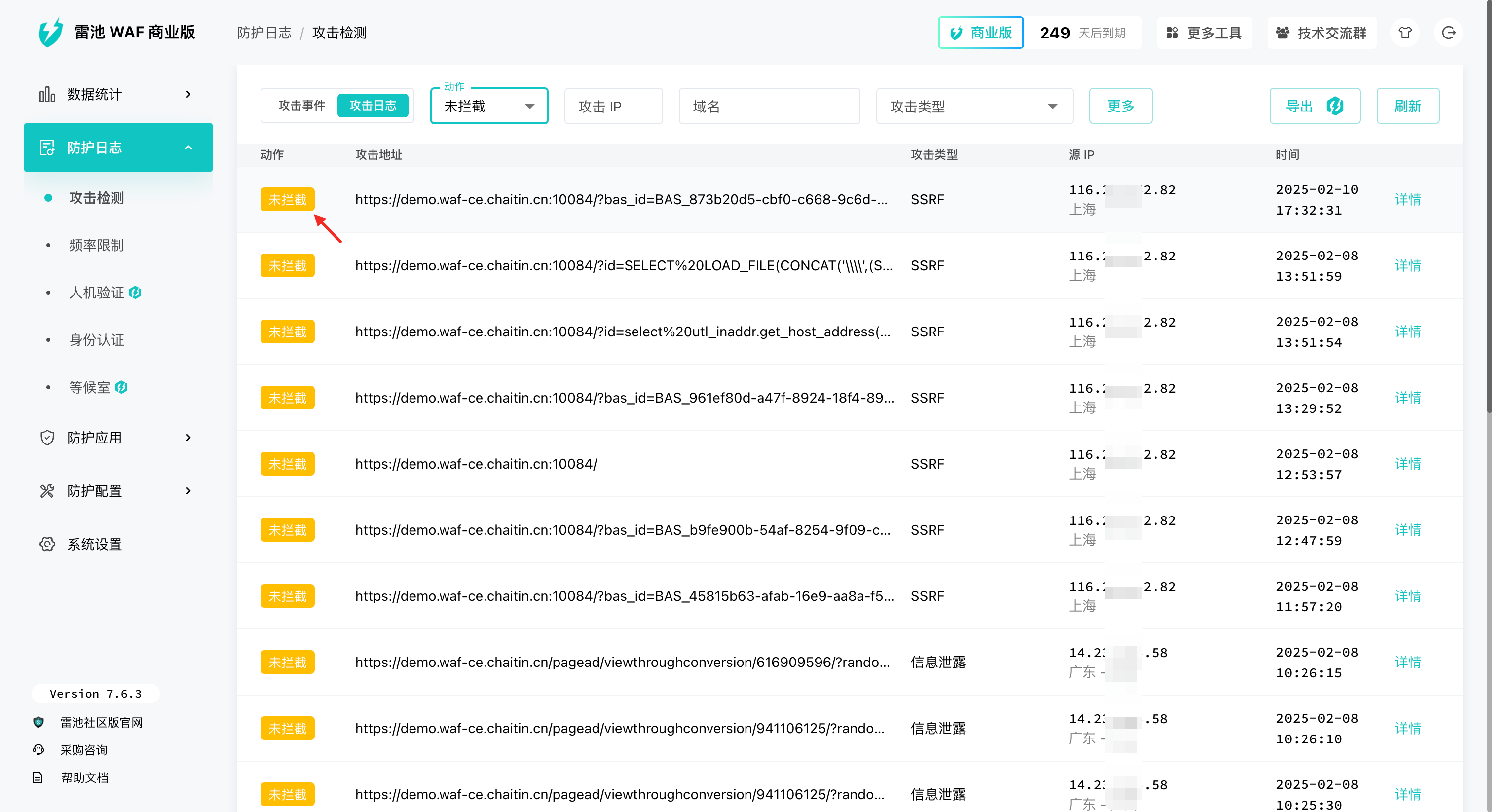
Task: Click the 时间 column header
Action: tap(1287, 154)
